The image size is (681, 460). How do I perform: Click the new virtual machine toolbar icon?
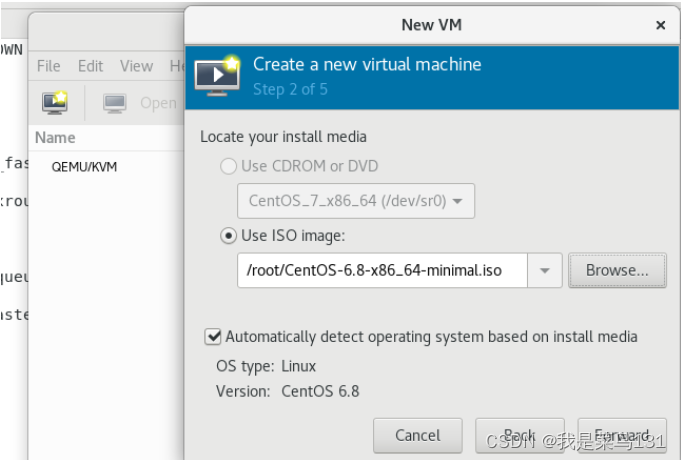click(x=55, y=103)
